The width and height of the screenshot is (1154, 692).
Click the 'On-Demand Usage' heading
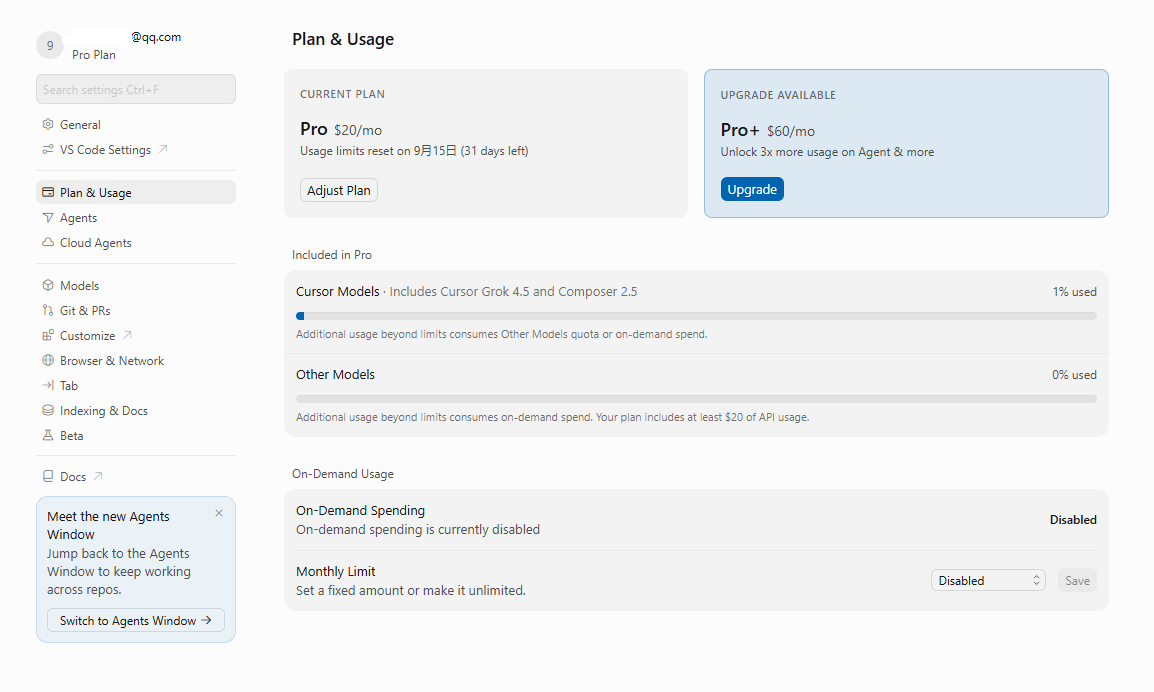tap(343, 474)
